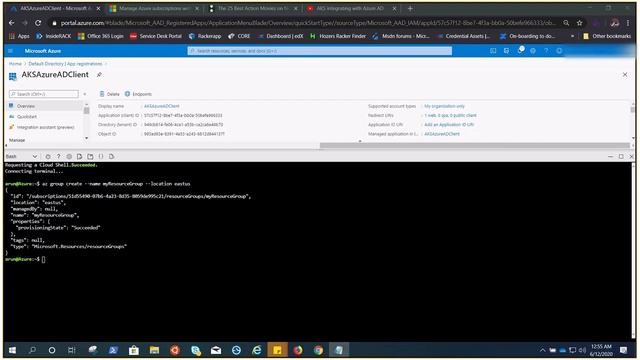The width and height of the screenshot is (640, 360).
Task: Open redirect URIs 1 web link
Action: (450, 116)
